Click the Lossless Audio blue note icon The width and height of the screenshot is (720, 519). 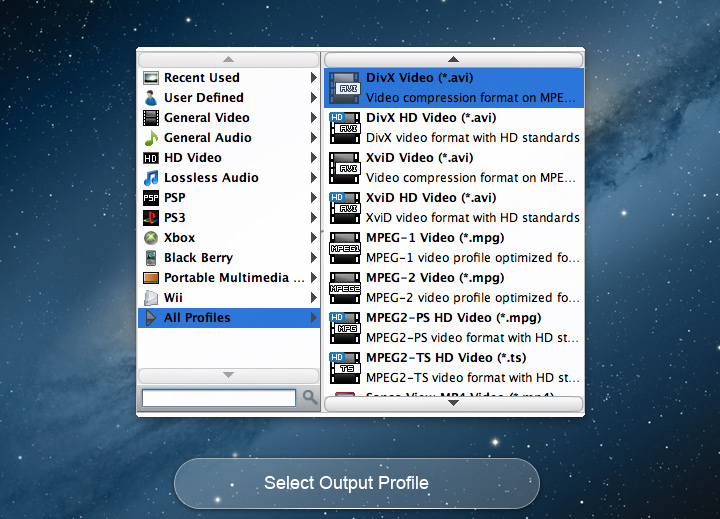click(151, 178)
